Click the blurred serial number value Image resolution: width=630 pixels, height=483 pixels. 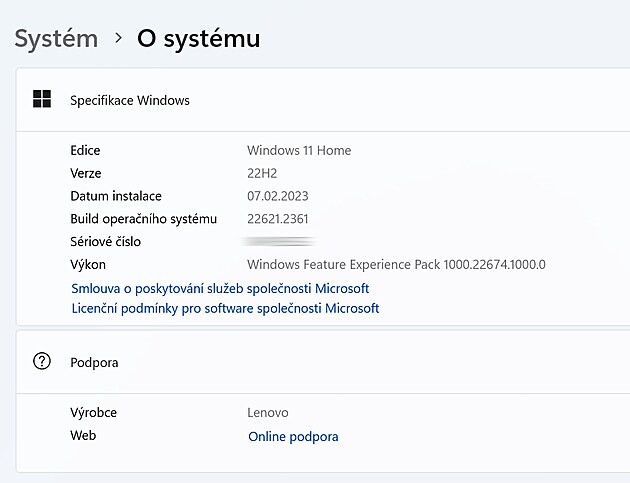280,242
